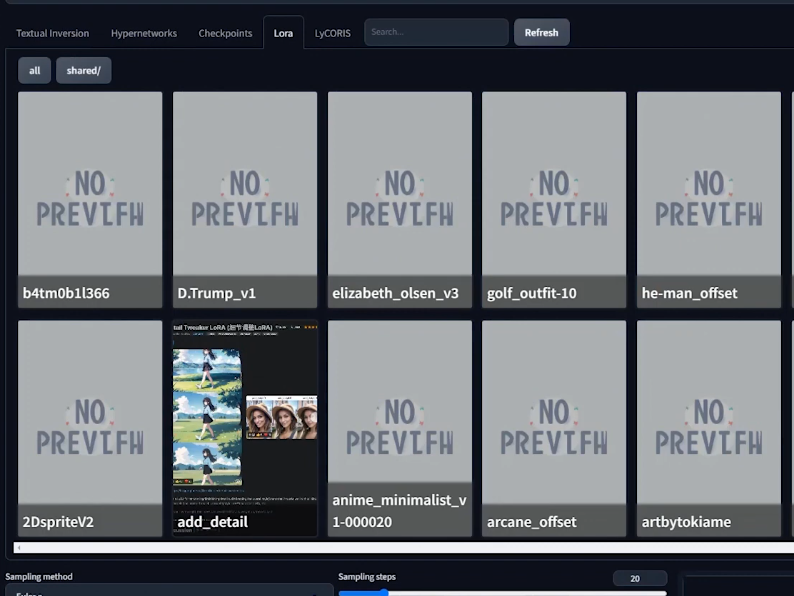This screenshot has width=794, height=596.
Task: Select the he-man_offset Lora card
Action: click(709, 200)
